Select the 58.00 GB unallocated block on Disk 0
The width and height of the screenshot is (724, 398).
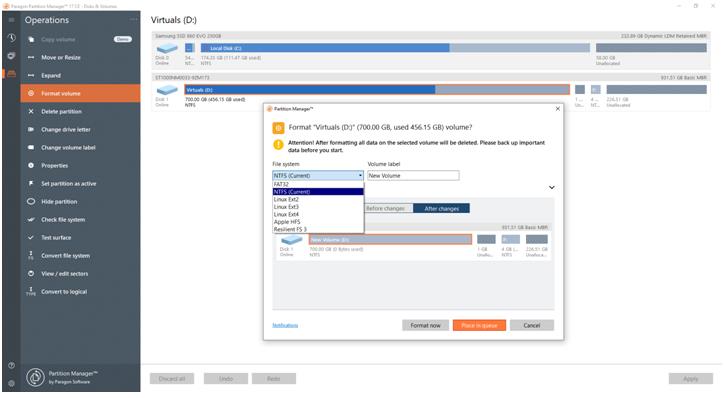pyautogui.click(x=651, y=48)
